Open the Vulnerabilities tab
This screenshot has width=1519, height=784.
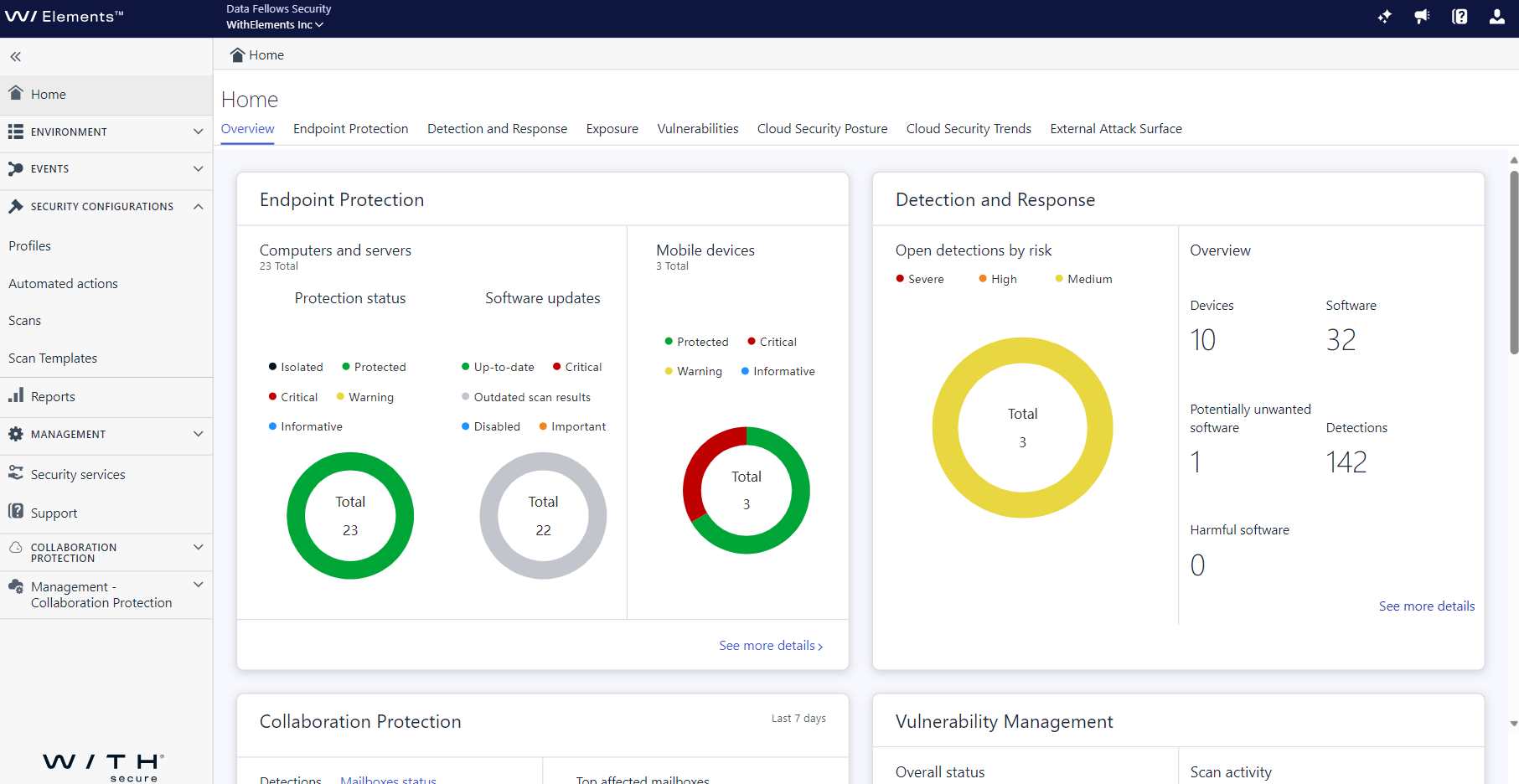pos(697,129)
